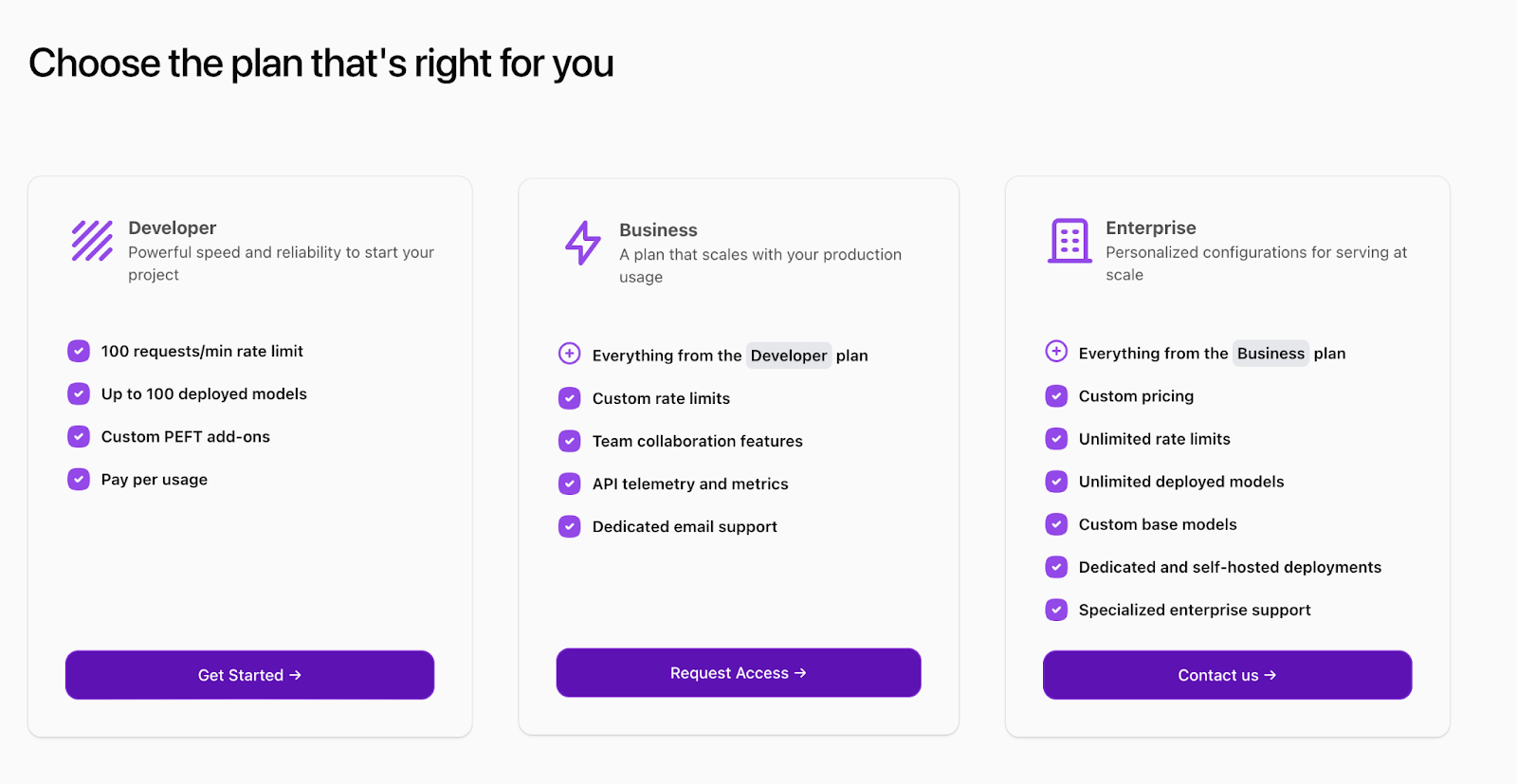This screenshot has width=1517, height=784.
Task: Select the Business plan tag in Enterprise card
Action: click(1270, 353)
